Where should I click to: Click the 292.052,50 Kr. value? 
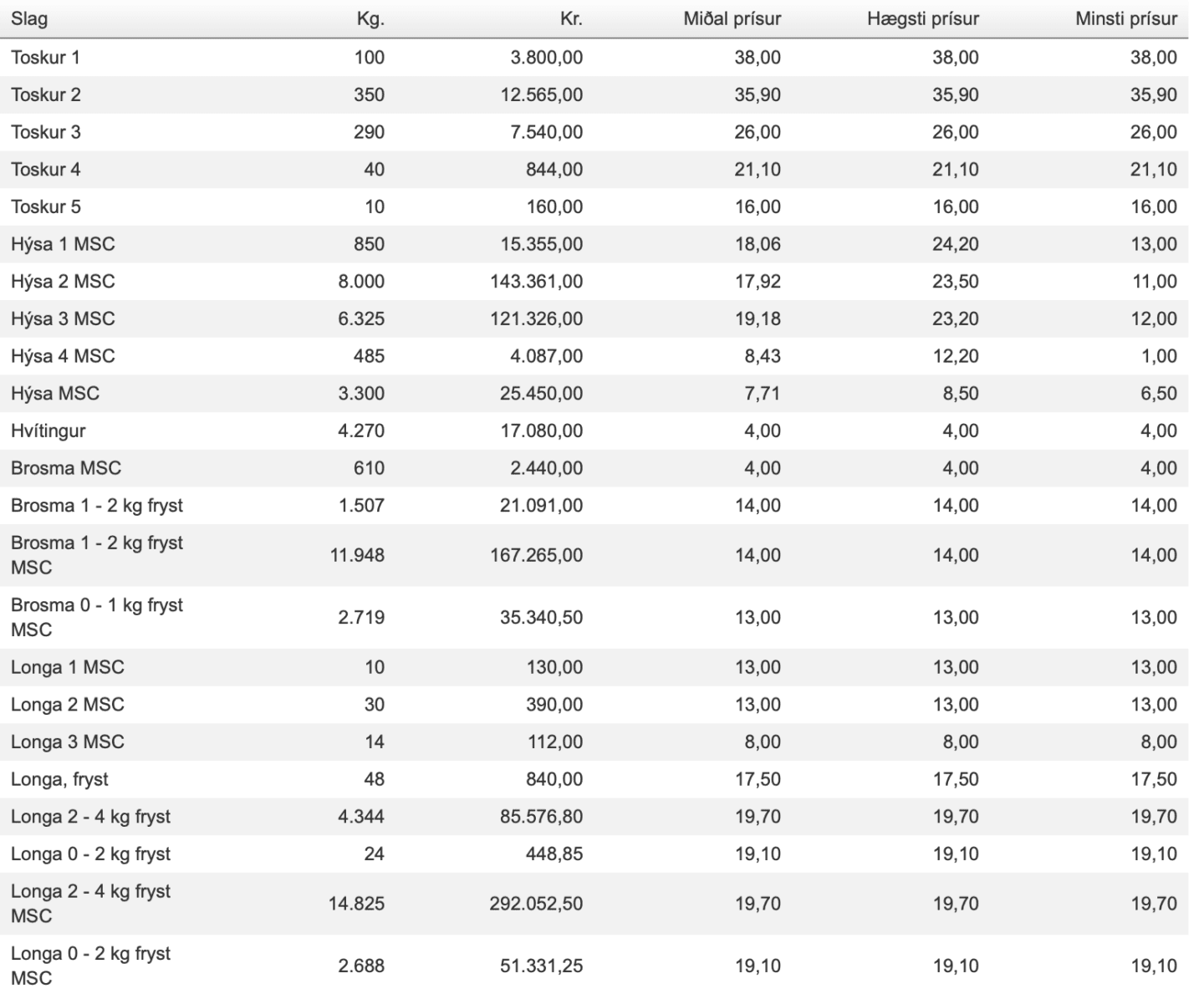point(536,904)
